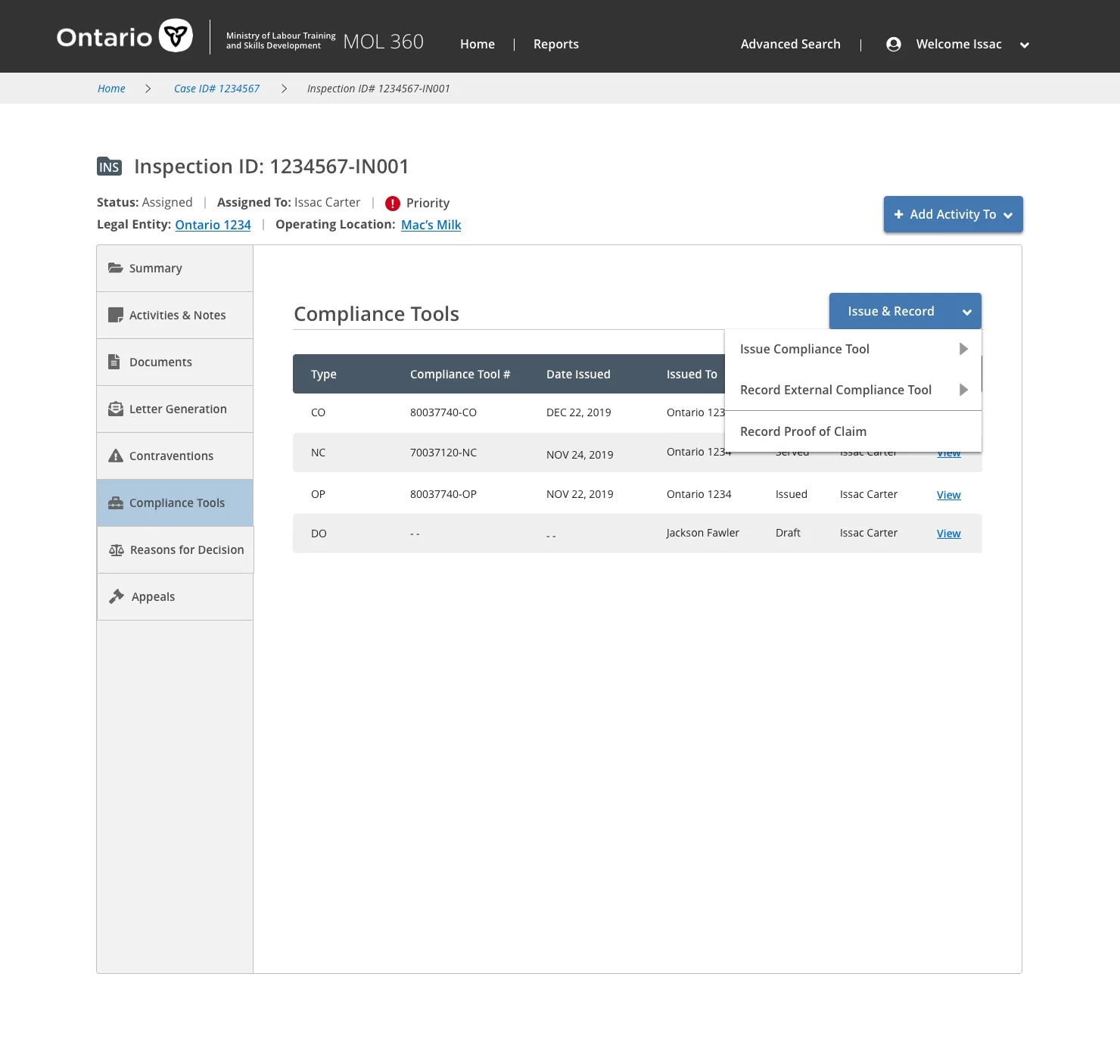Open the Home navigation item
The width and height of the screenshot is (1120, 1064).
click(478, 44)
